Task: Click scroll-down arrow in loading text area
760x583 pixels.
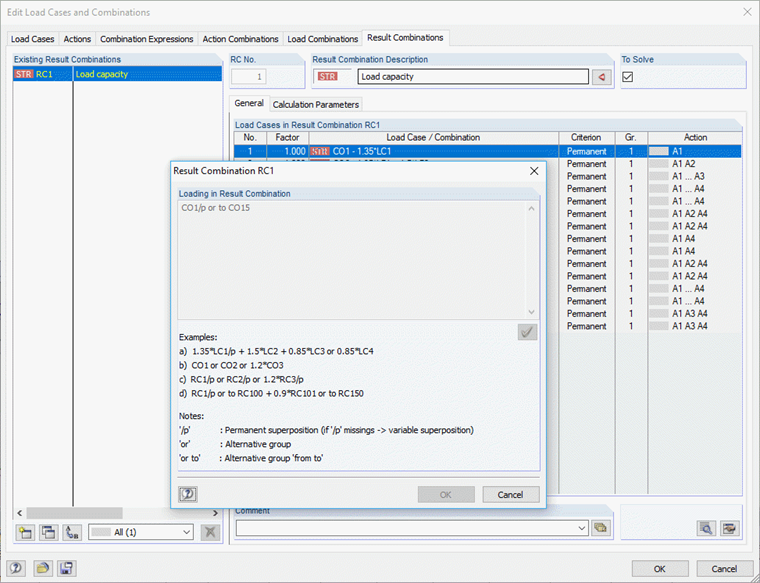Action: (531, 312)
